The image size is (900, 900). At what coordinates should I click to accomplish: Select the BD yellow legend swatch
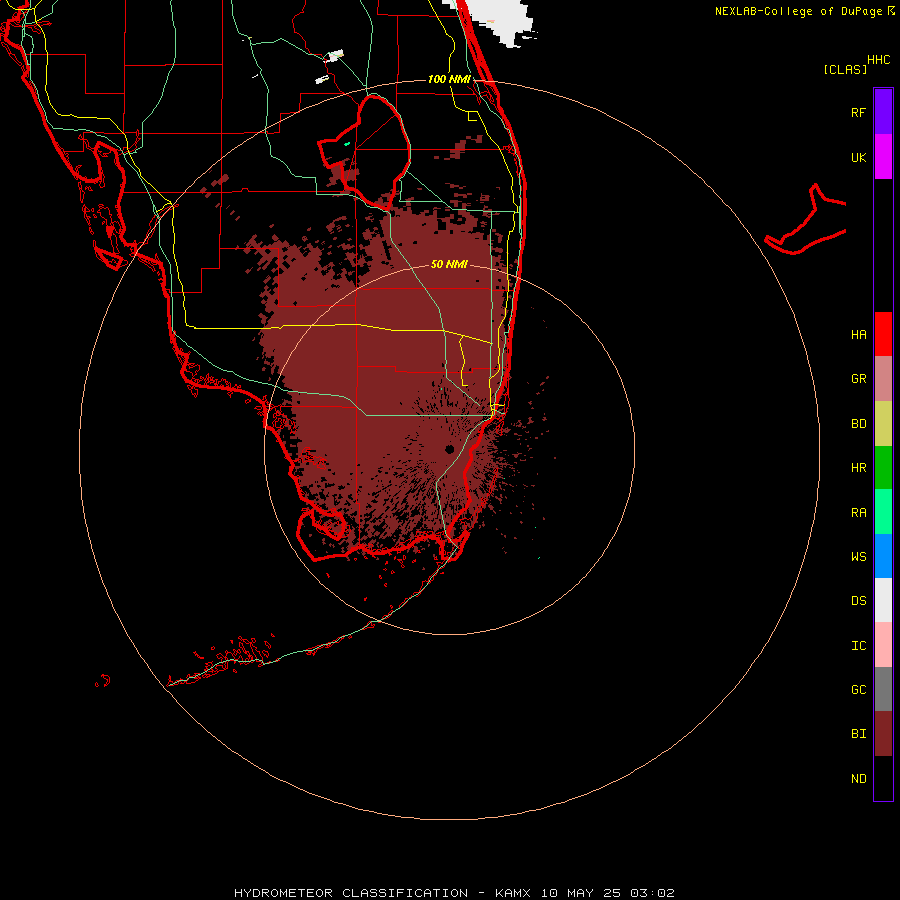point(883,424)
